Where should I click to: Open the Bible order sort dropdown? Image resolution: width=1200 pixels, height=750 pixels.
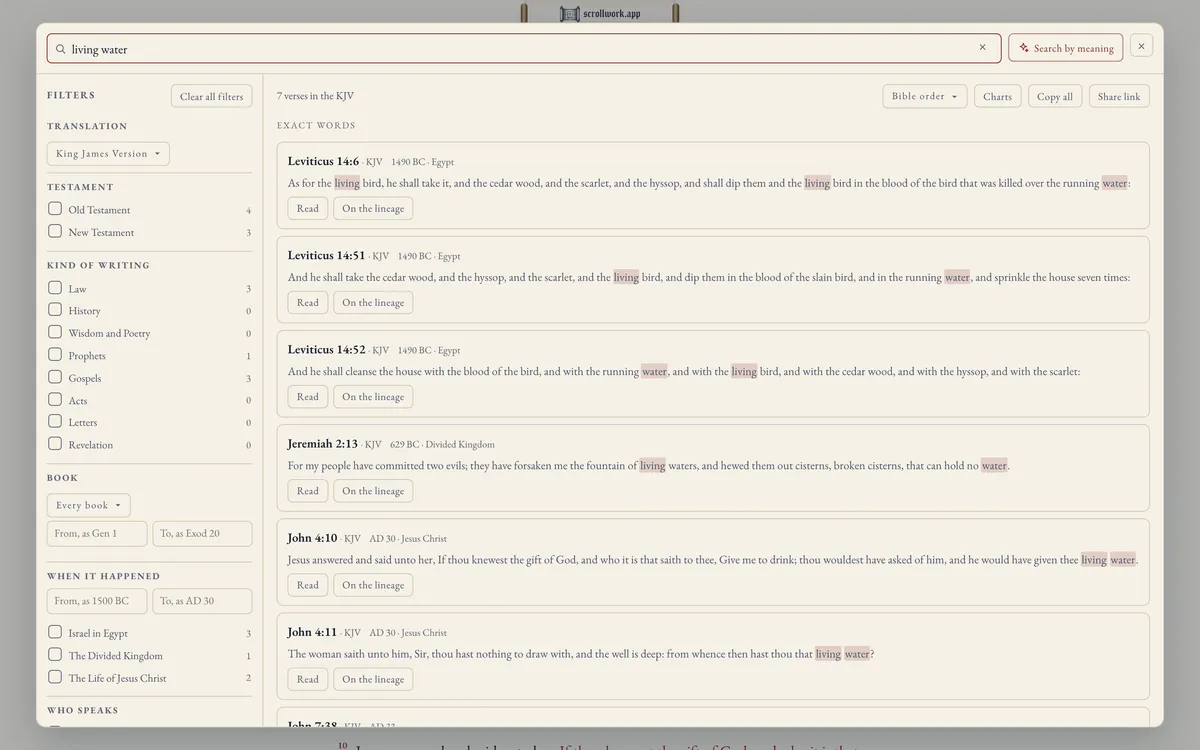tap(925, 96)
